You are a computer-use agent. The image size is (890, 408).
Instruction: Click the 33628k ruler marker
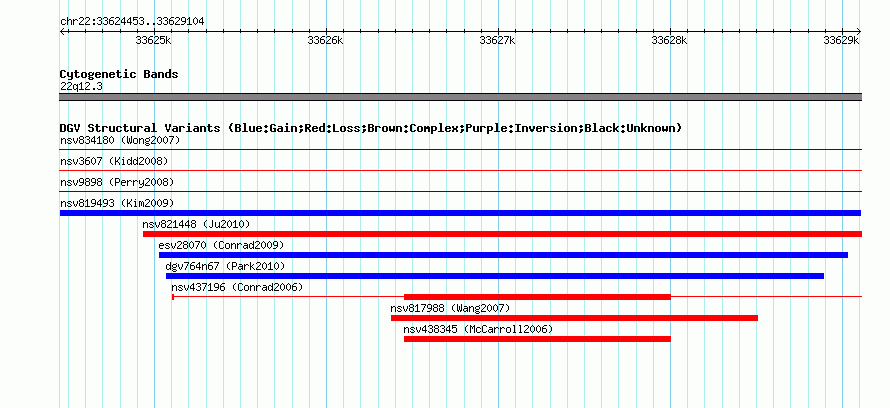point(670,40)
